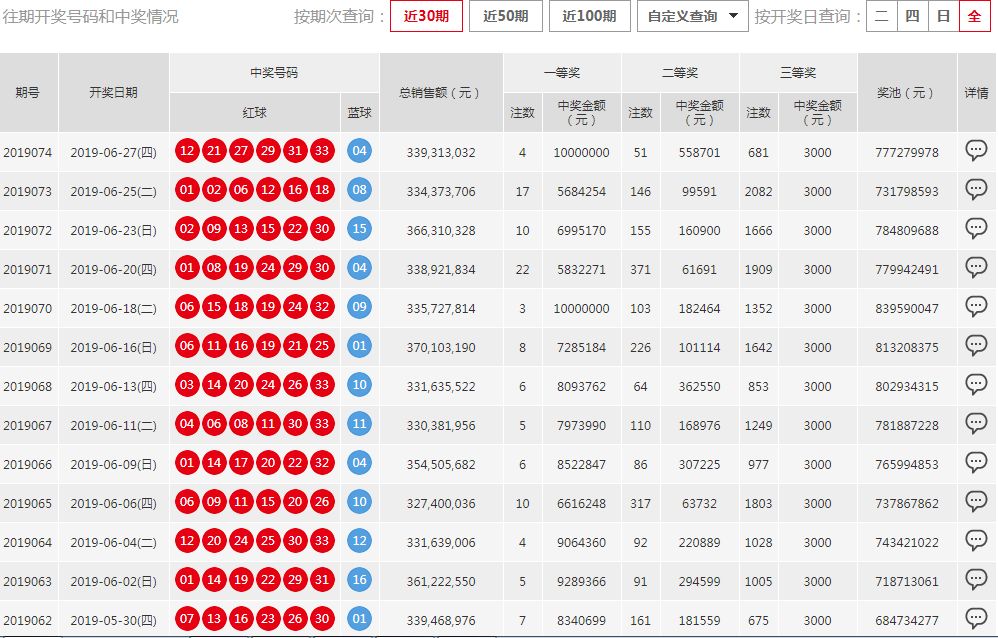Filter draws by Thursday 四
Viewport: 998px width, 638px height.
pos(912,16)
